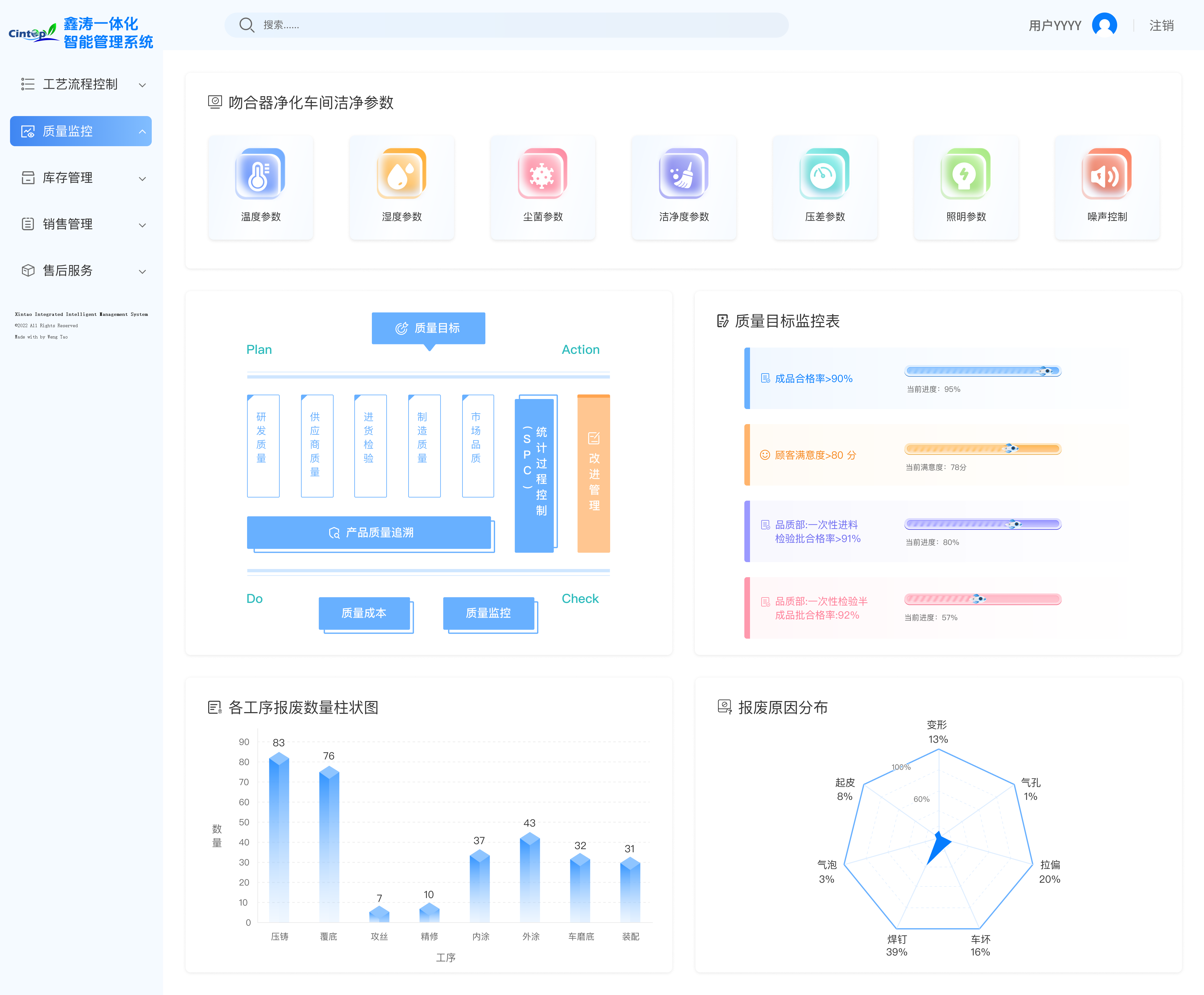Select 质量监控 in the sidebar

pyautogui.click(x=81, y=131)
